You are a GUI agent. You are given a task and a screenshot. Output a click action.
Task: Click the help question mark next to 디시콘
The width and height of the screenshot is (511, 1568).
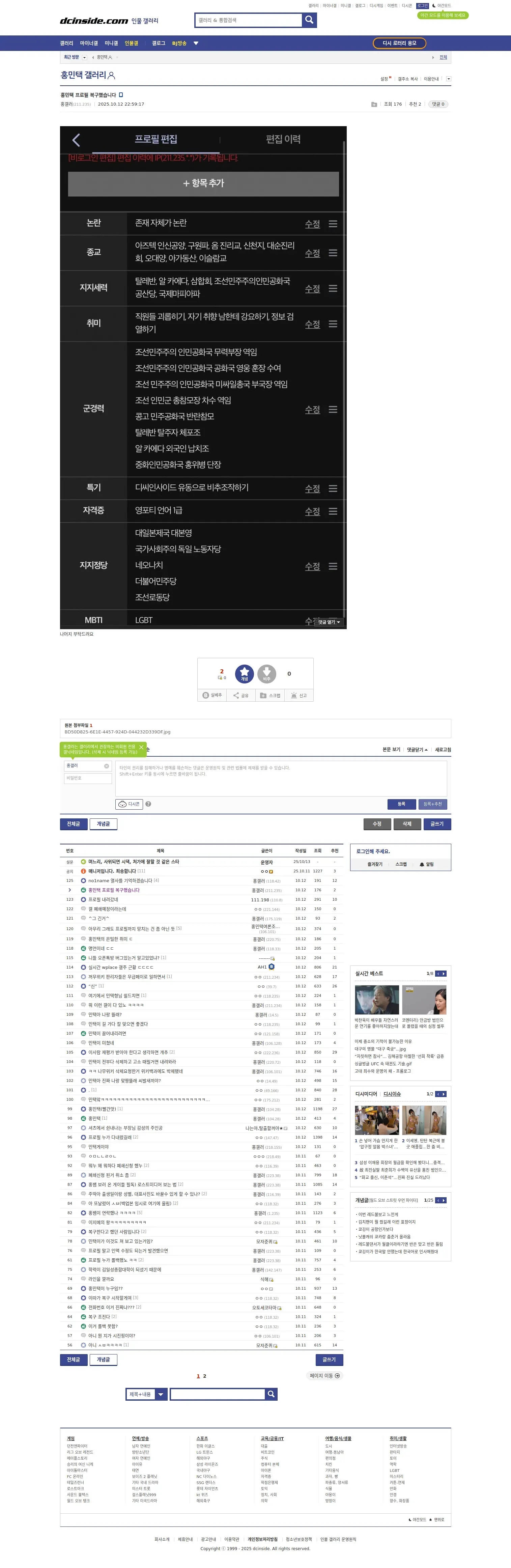[148, 804]
